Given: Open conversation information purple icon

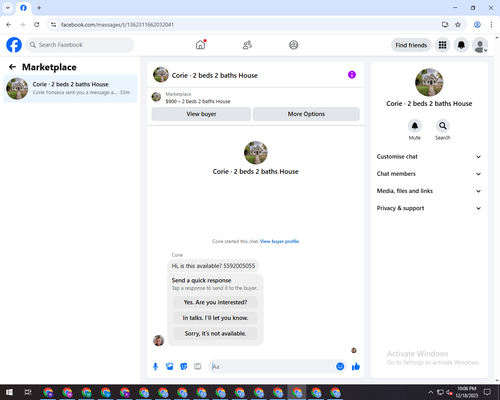Looking at the screenshot, I should tap(352, 75).
